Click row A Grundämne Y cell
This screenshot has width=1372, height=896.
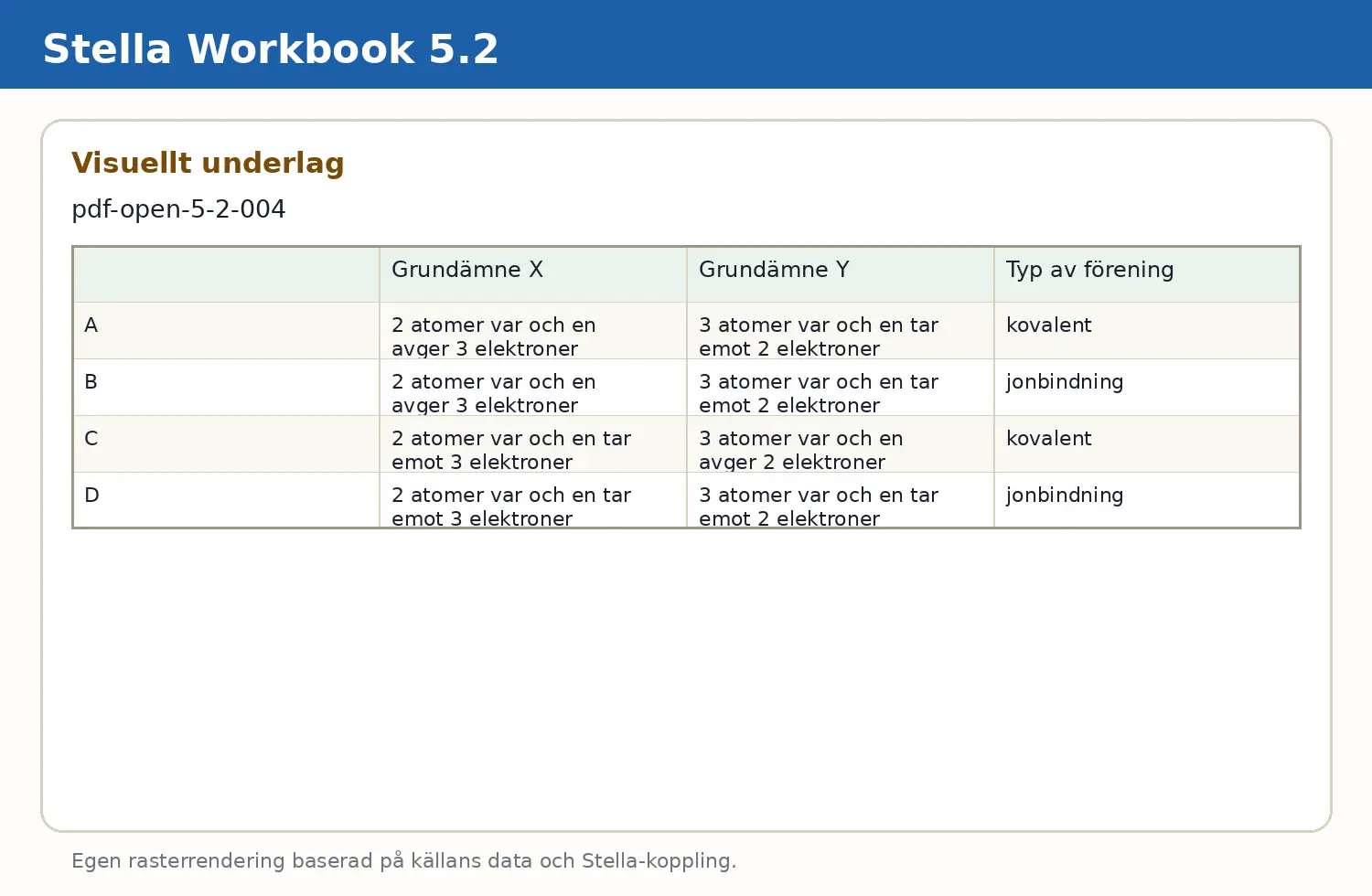pos(841,331)
